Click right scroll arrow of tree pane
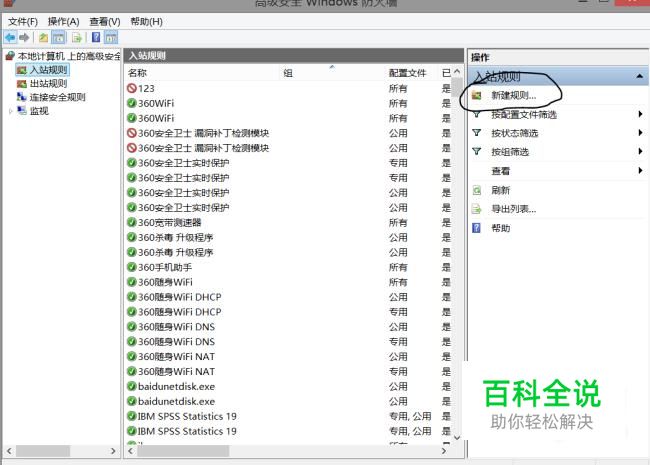The height and width of the screenshot is (465, 650). click(113, 451)
